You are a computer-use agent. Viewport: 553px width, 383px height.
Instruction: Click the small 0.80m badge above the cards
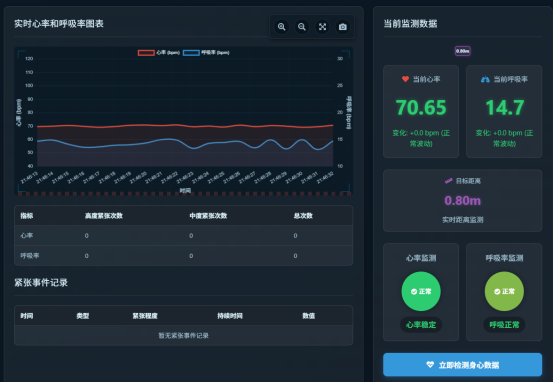[462, 51]
